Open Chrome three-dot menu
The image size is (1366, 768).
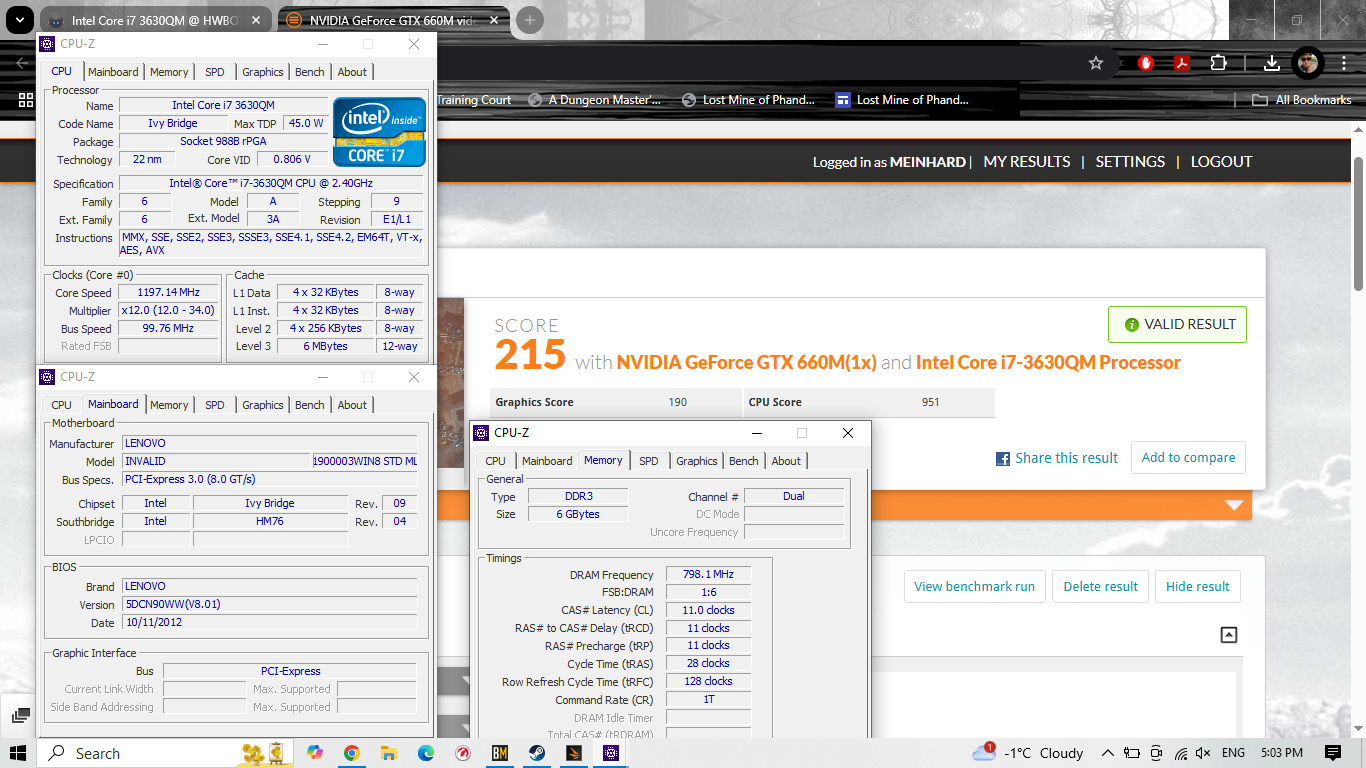[x=1345, y=63]
